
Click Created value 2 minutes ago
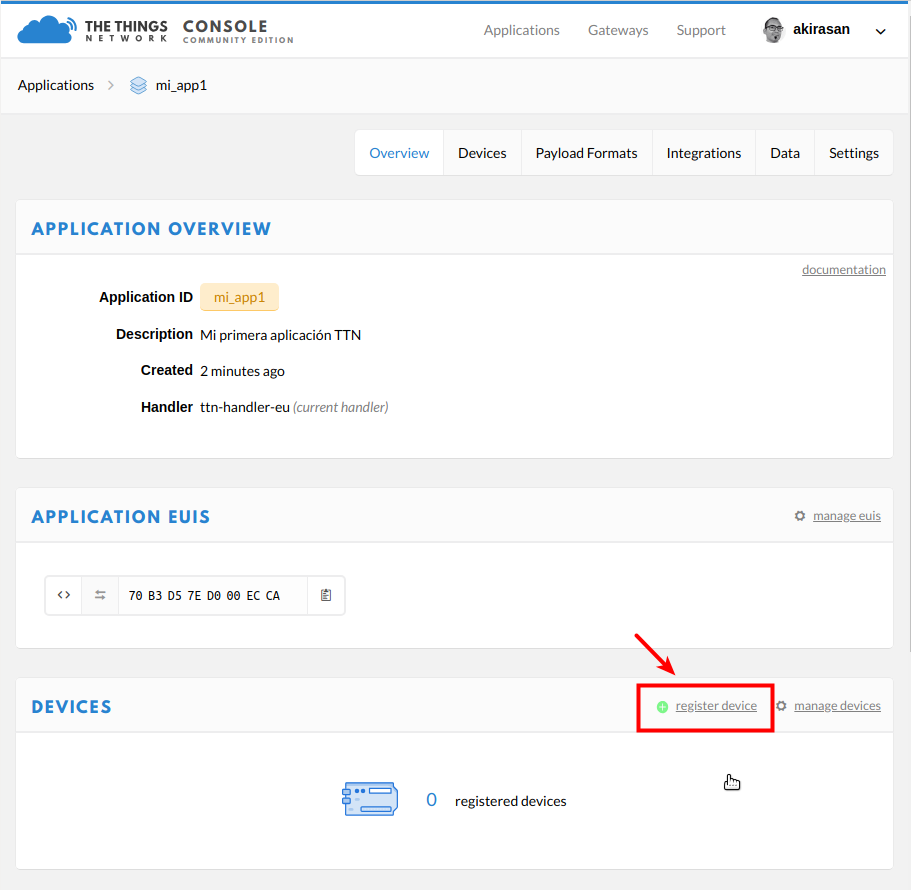tap(242, 371)
